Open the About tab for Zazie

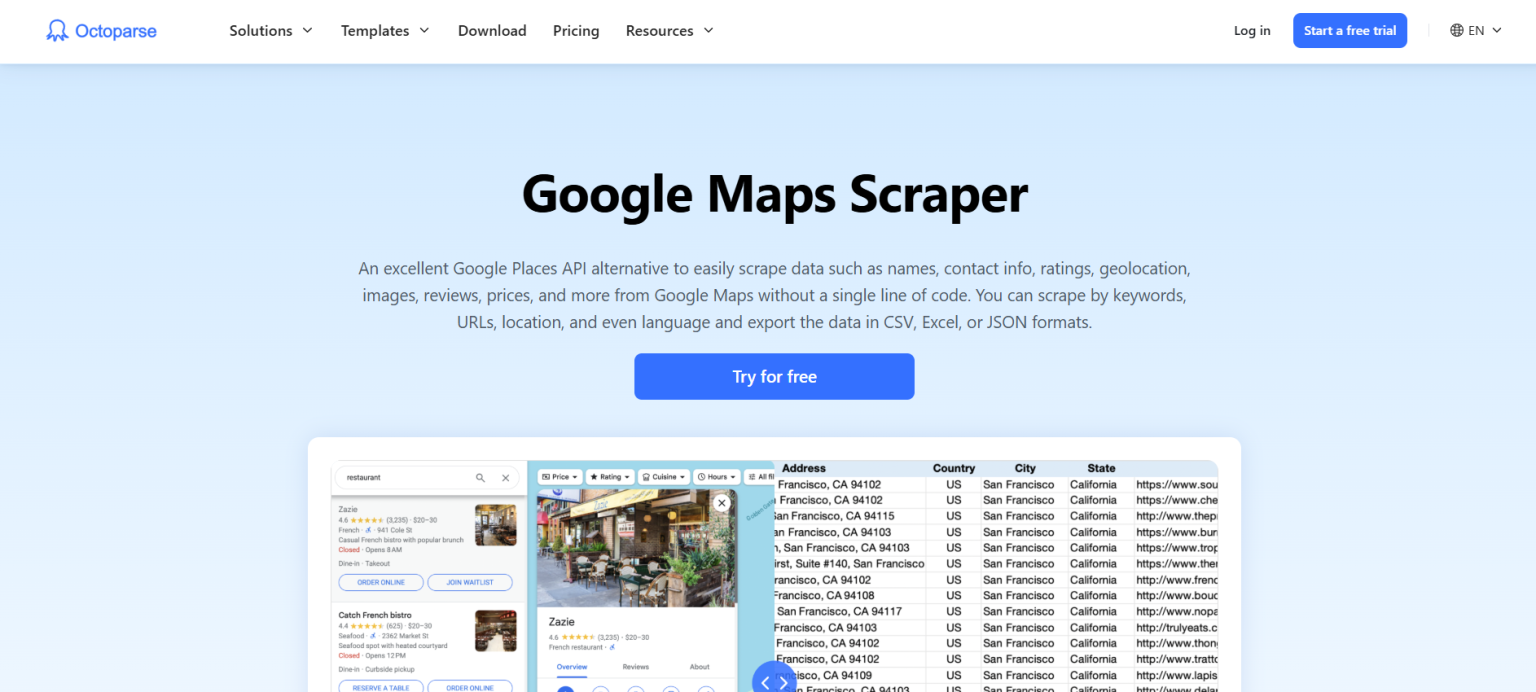tap(699, 666)
